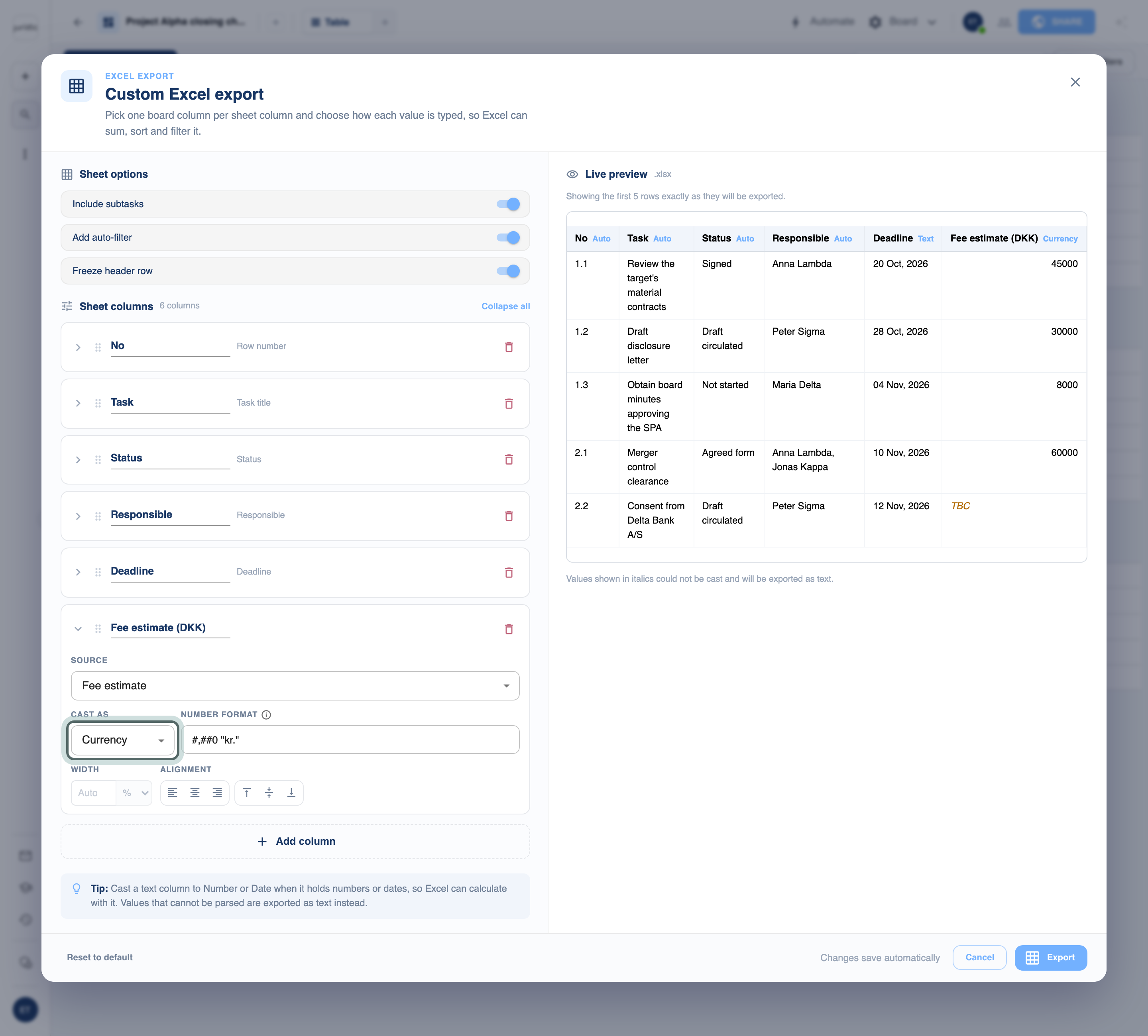This screenshot has height=1036, width=1148.
Task: Set vertical alignment to top
Action: pyautogui.click(x=247, y=793)
